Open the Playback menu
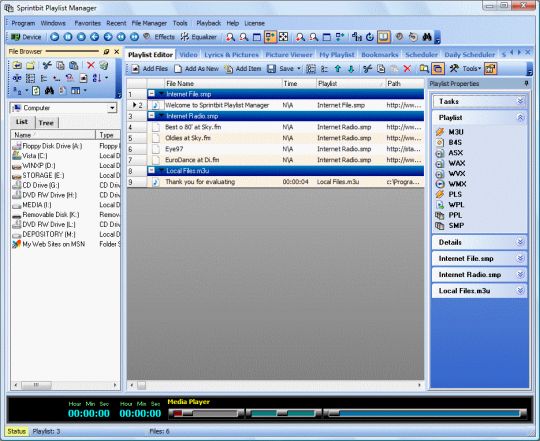The image size is (540, 441). coord(208,23)
